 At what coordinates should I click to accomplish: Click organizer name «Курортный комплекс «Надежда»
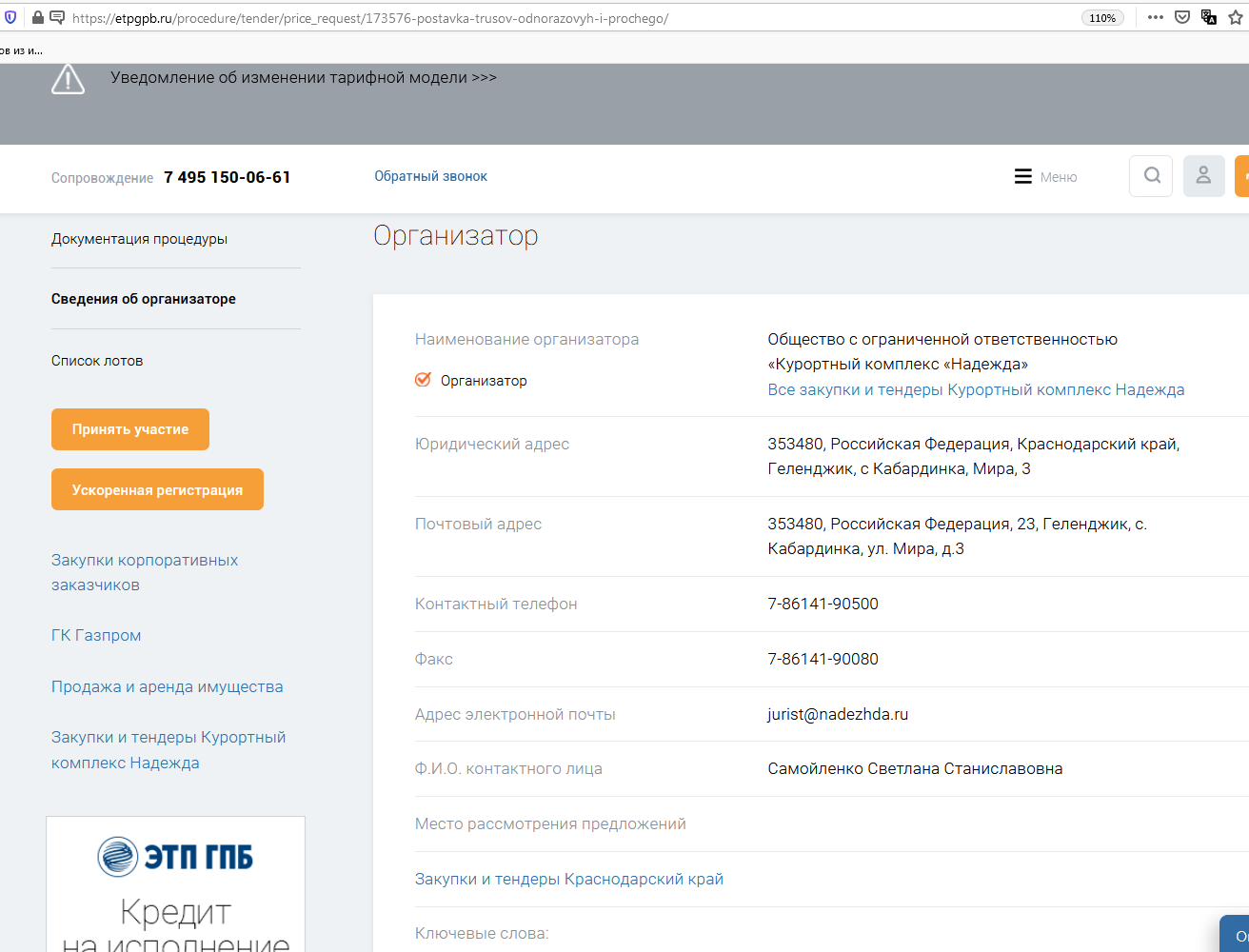pyautogui.click(x=898, y=364)
